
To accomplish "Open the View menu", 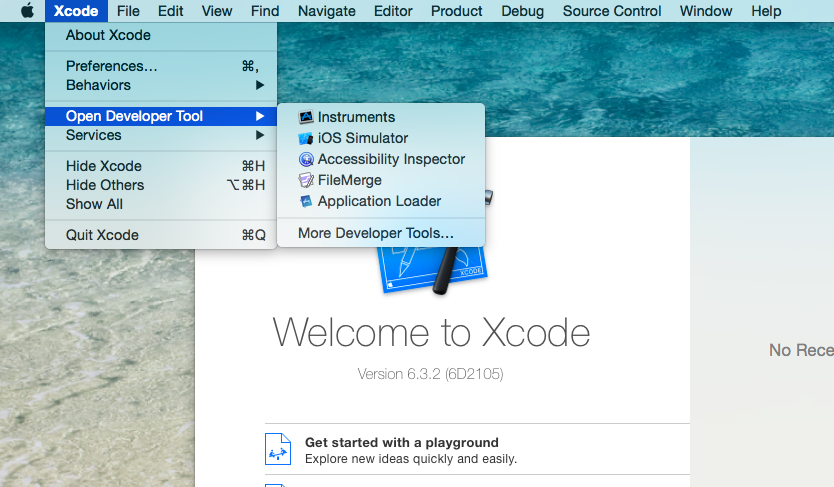I will coord(217,11).
